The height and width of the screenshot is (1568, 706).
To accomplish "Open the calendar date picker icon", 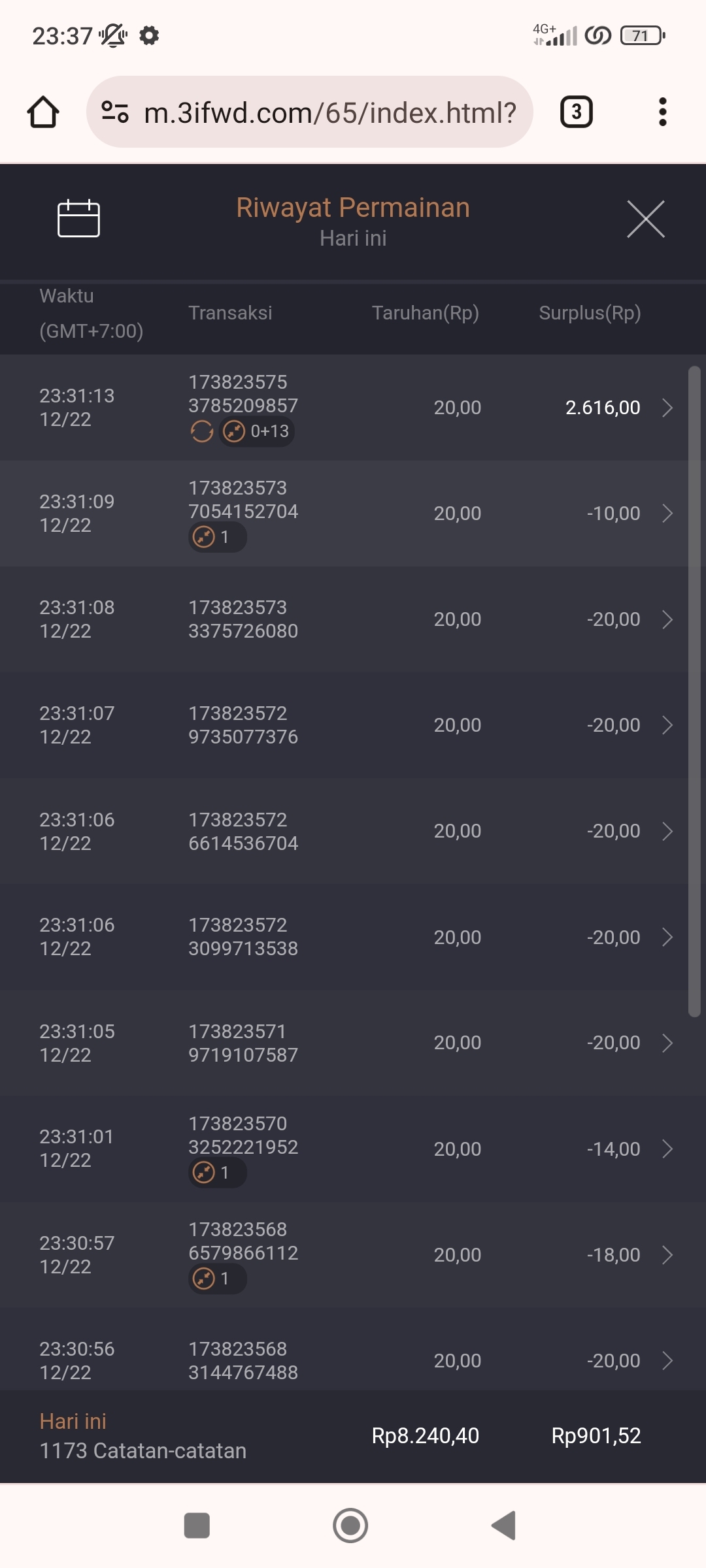I will [x=78, y=219].
